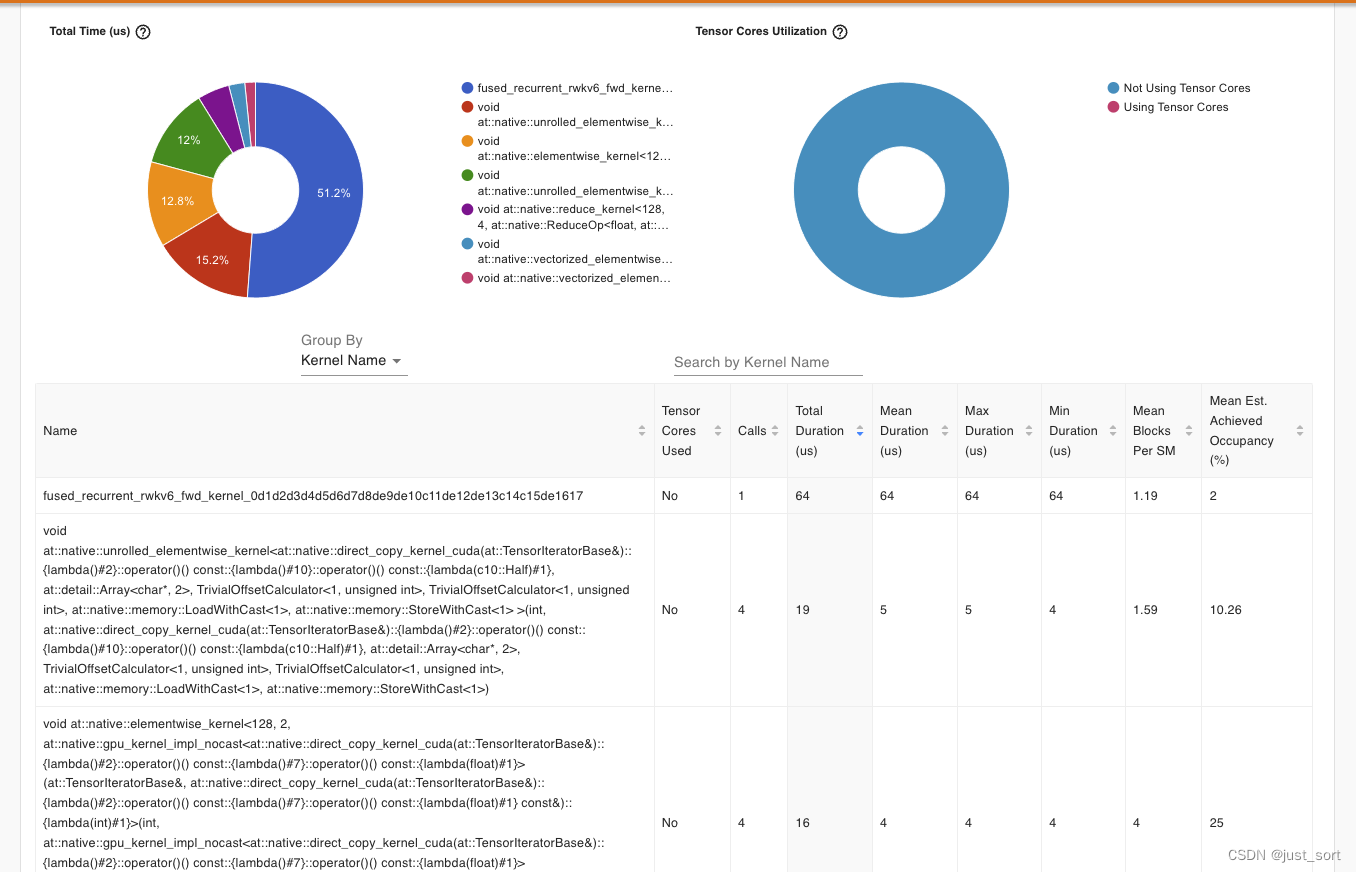This screenshot has width=1356, height=872.
Task: Click occupancy value 10.26
Action: point(1225,610)
